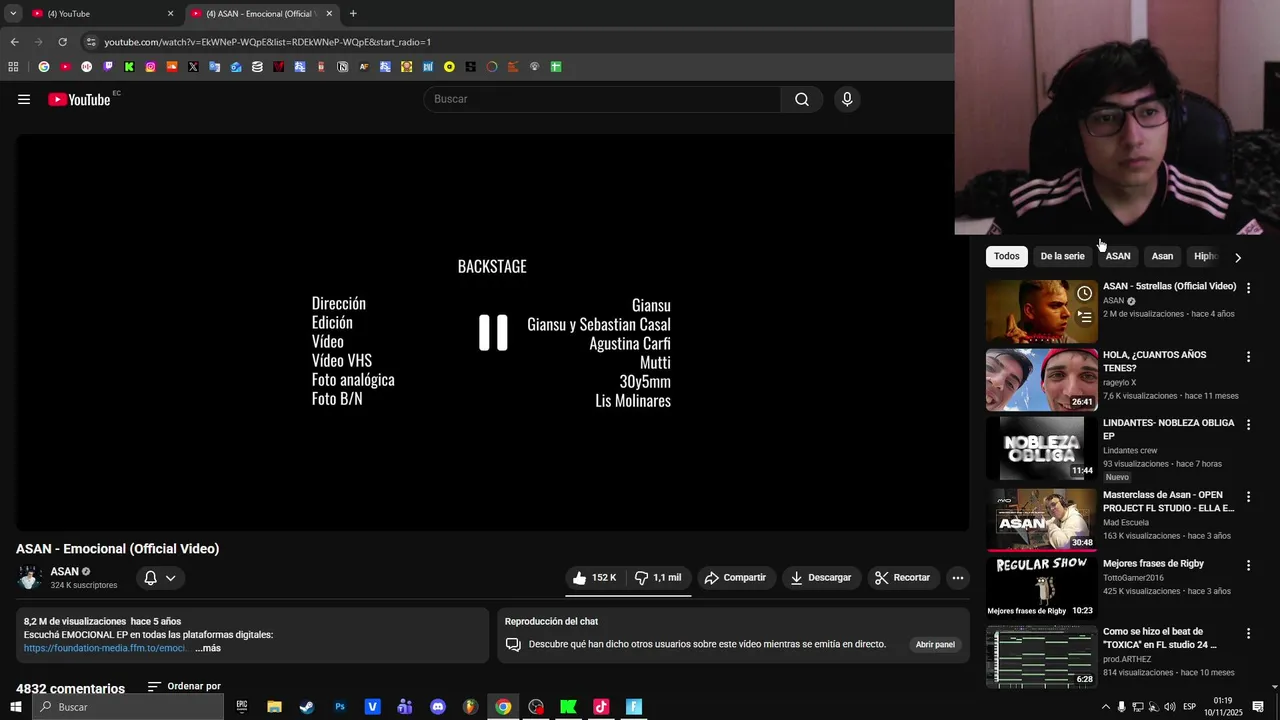This screenshot has height=720, width=1280.
Task: Open the Instagram bookmark icon
Action: 151,67
